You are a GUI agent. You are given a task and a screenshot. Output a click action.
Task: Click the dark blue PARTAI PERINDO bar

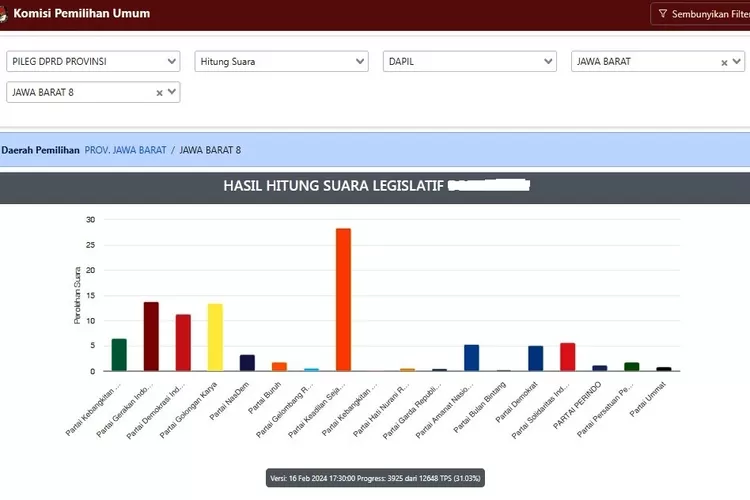[x=600, y=368]
